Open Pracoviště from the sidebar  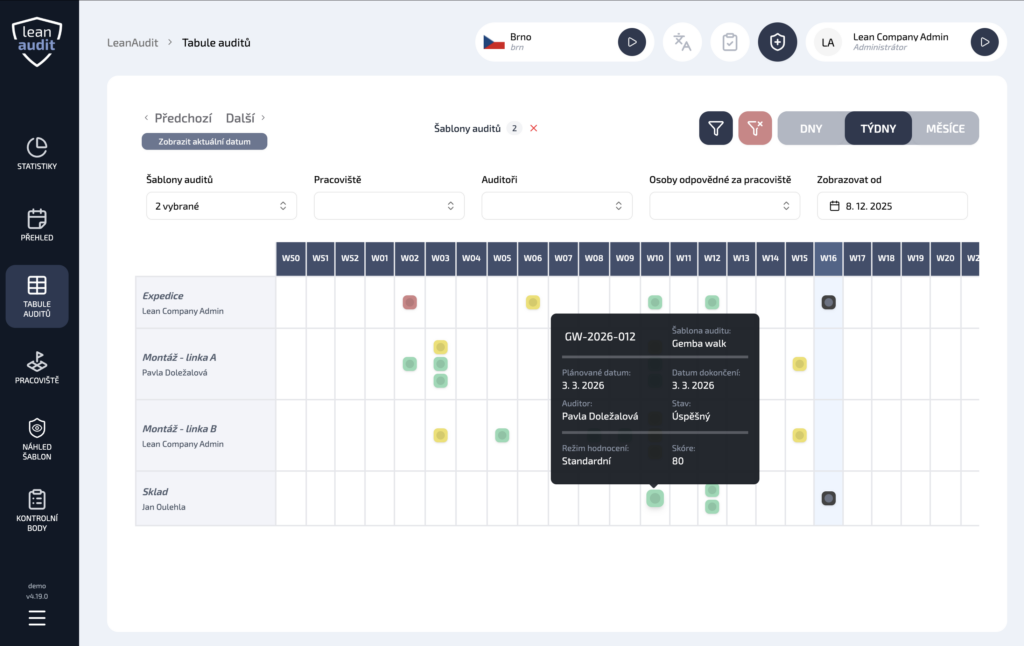(37, 368)
